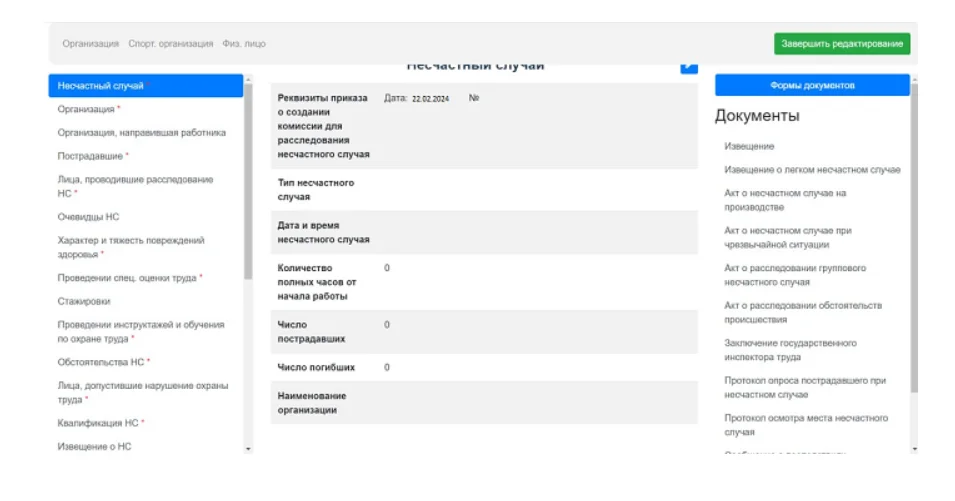Open Характер и тяжесть повреждений здоровья
955x501 pixels.
(131, 247)
